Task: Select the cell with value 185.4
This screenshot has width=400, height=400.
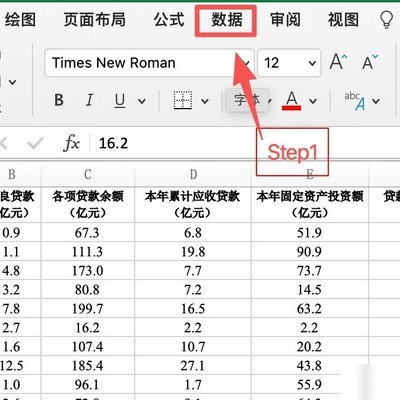Action: pyautogui.click(x=87, y=365)
